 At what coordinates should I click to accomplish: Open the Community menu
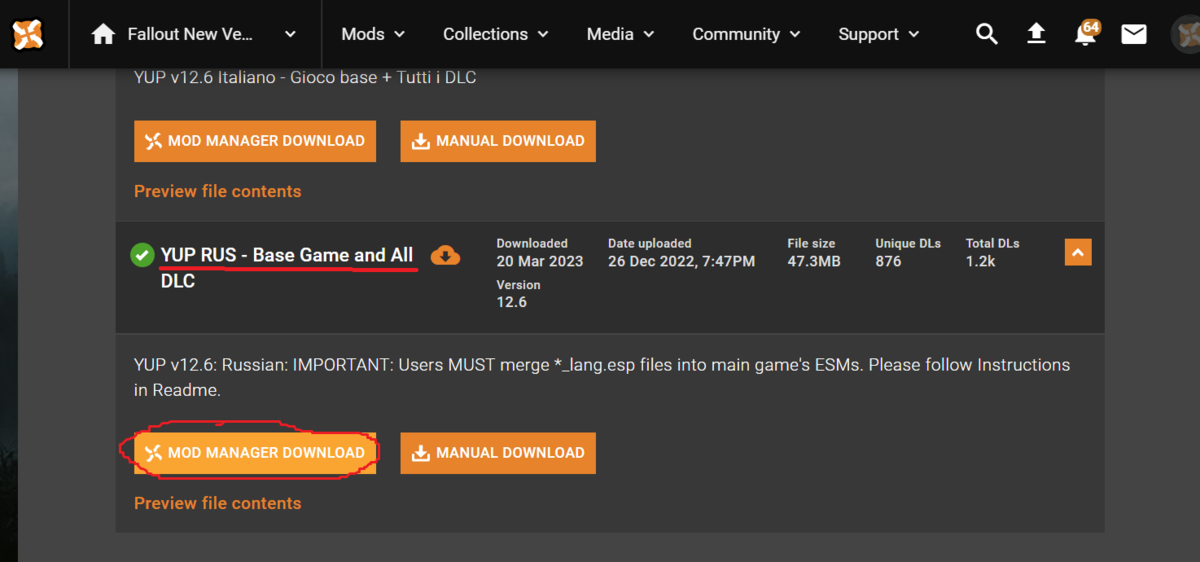click(746, 34)
